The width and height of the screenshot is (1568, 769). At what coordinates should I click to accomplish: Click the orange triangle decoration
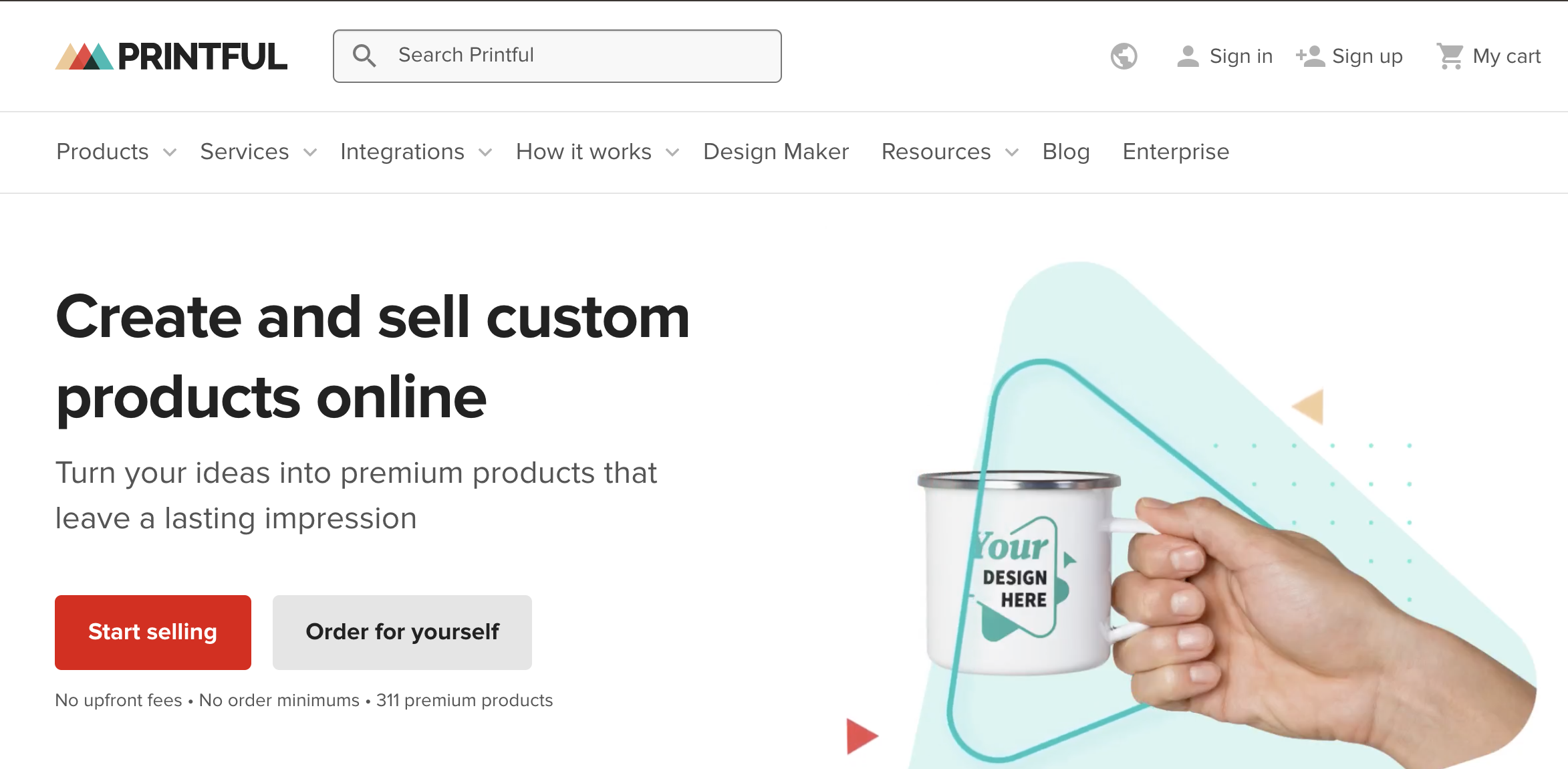pos(1309,406)
